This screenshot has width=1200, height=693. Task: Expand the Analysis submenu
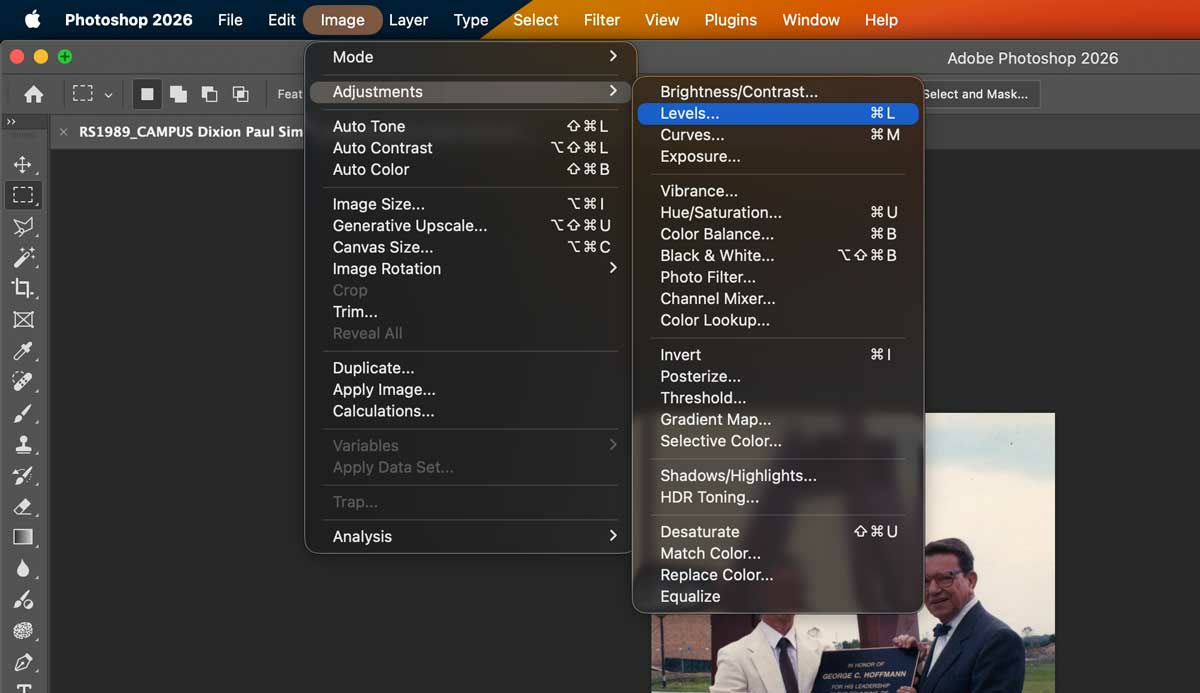[x=470, y=536]
